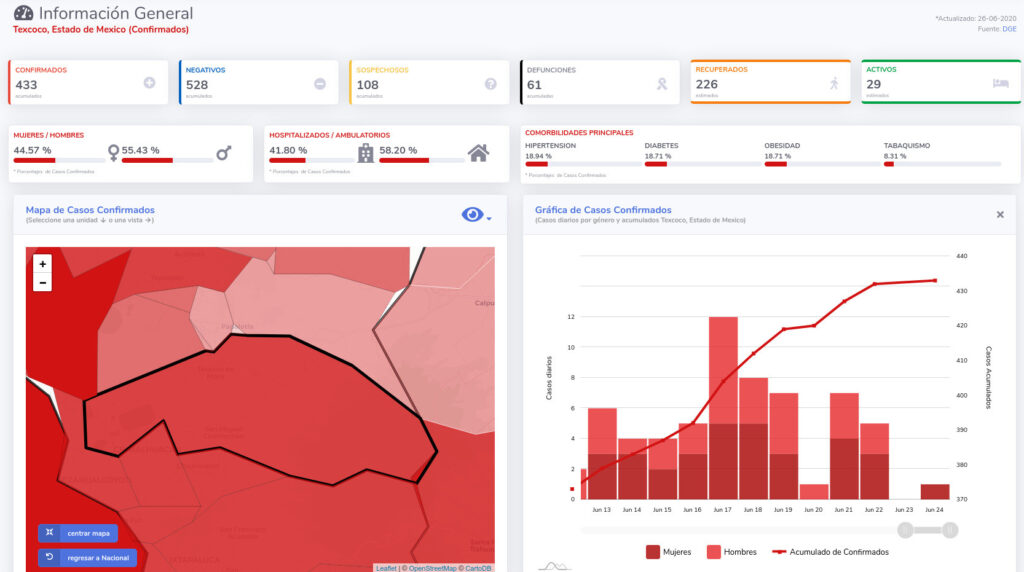Viewport: 1024px width, 572px height.
Task: Click the ribbon icon on Defunciones card
Action: tap(661, 84)
